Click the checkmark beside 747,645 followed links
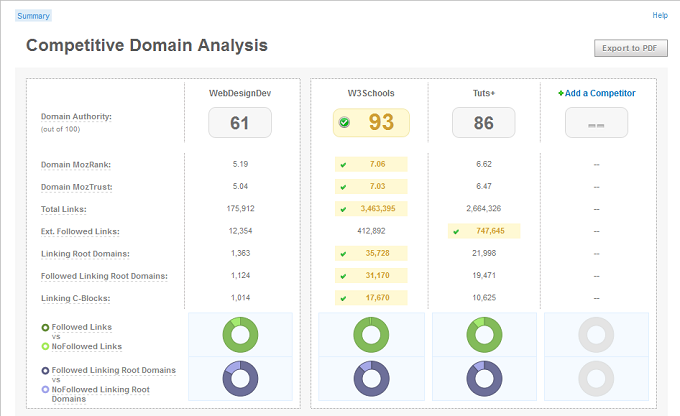Image resolution: width=680 pixels, height=416 pixels. [x=456, y=232]
